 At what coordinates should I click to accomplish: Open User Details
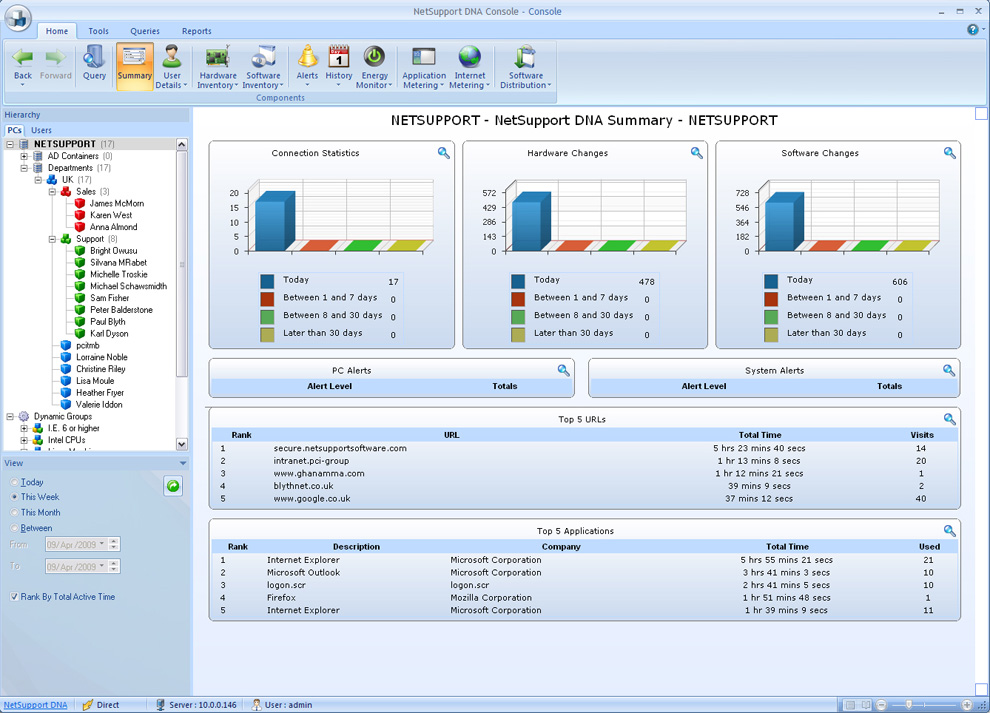pos(172,66)
